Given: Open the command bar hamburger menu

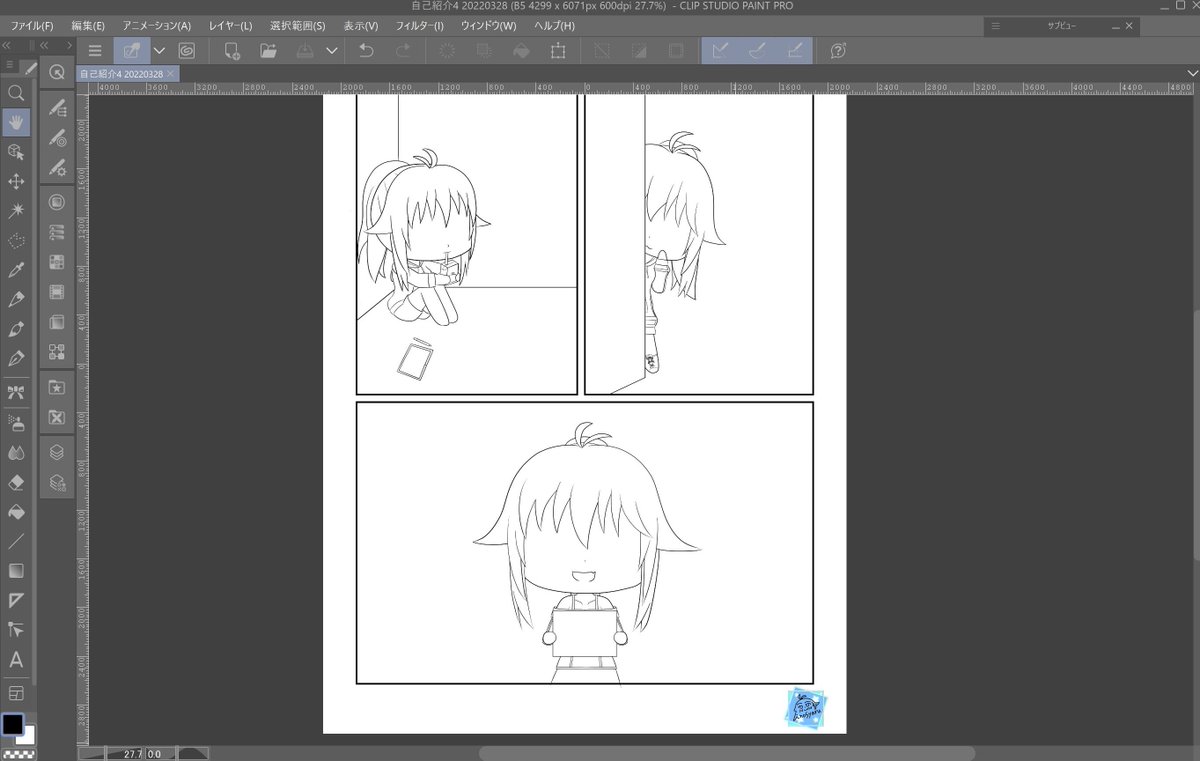Looking at the screenshot, I should pos(95,50).
